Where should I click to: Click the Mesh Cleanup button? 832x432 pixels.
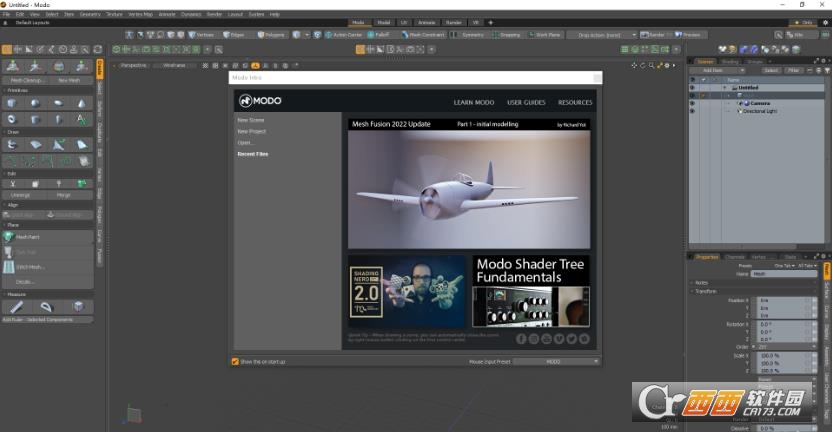(x=26, y=80)
